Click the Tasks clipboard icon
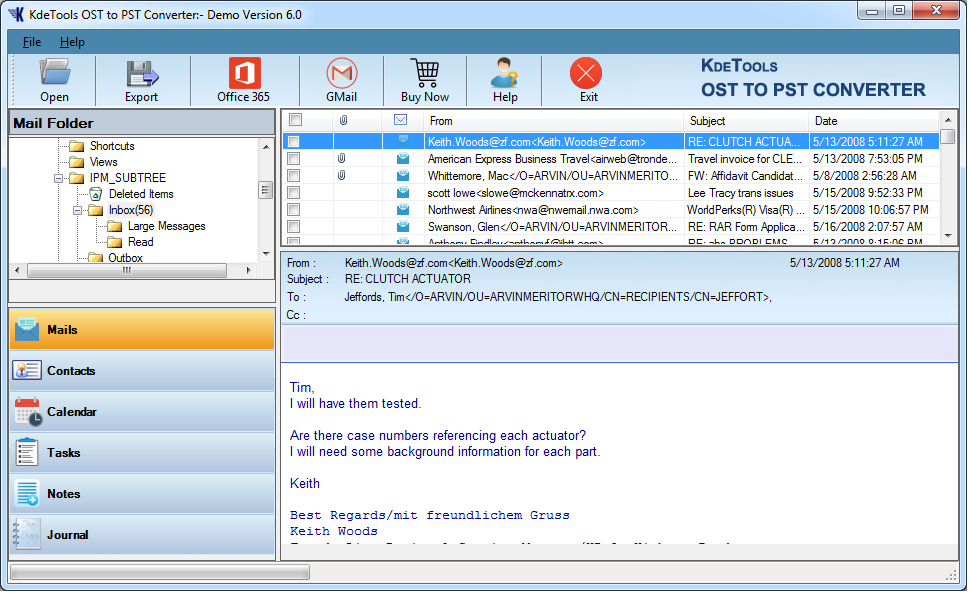This screenshot has width=970, height=594. click(x=27, y=452)
